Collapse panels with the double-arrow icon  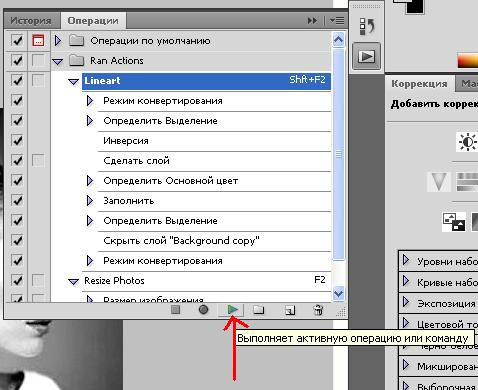312,21
